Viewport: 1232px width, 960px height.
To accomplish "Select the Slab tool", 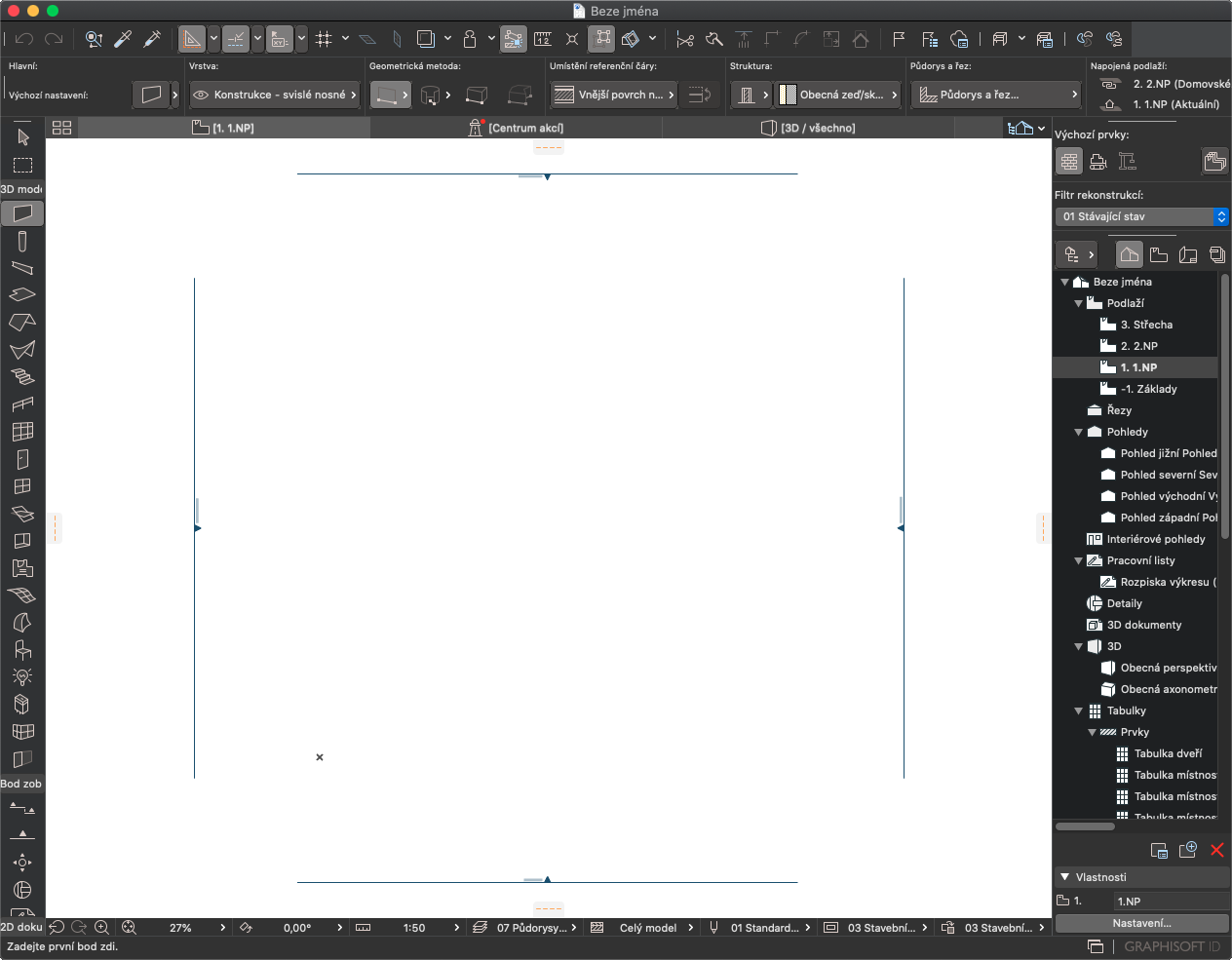I will (x=22, y=293).
